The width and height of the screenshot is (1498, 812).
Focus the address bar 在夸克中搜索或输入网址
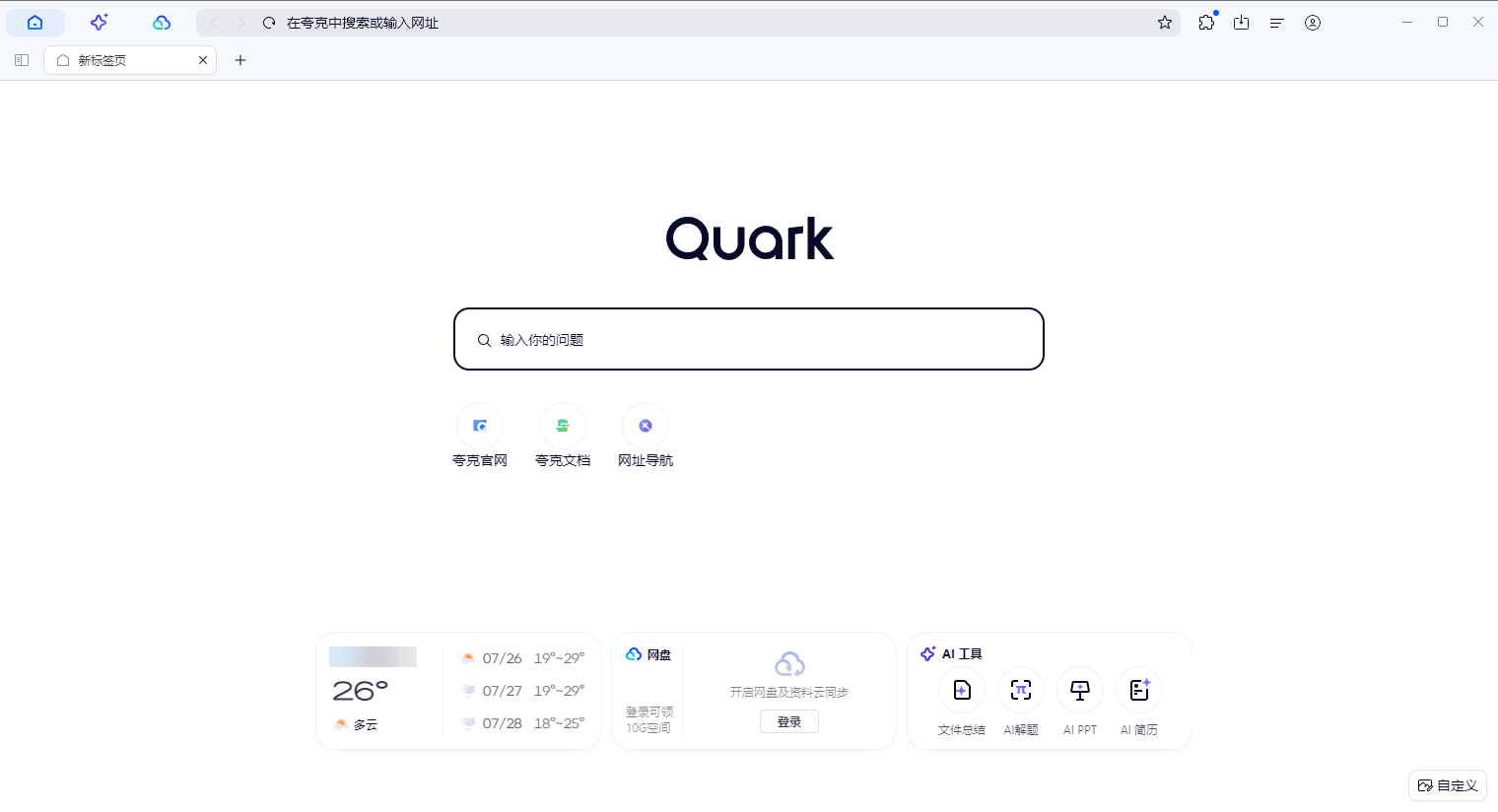(688, 23)
